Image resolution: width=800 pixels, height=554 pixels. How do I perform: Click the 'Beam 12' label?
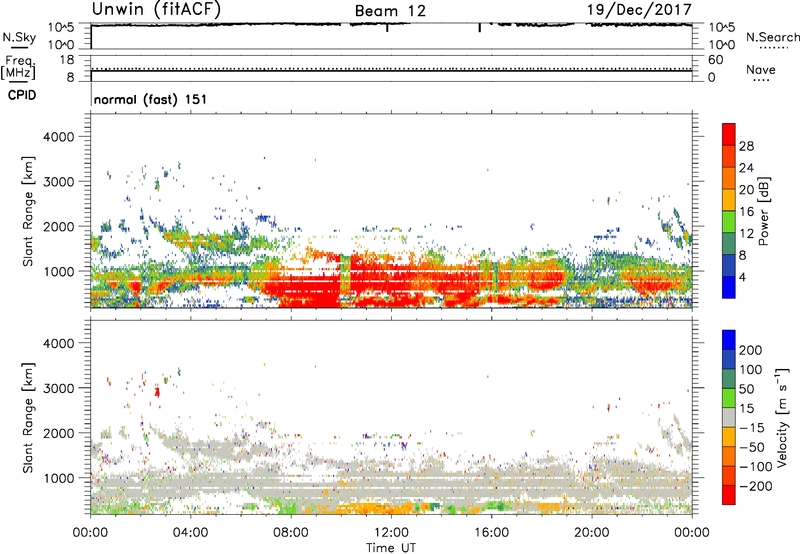tap(390, 11)
